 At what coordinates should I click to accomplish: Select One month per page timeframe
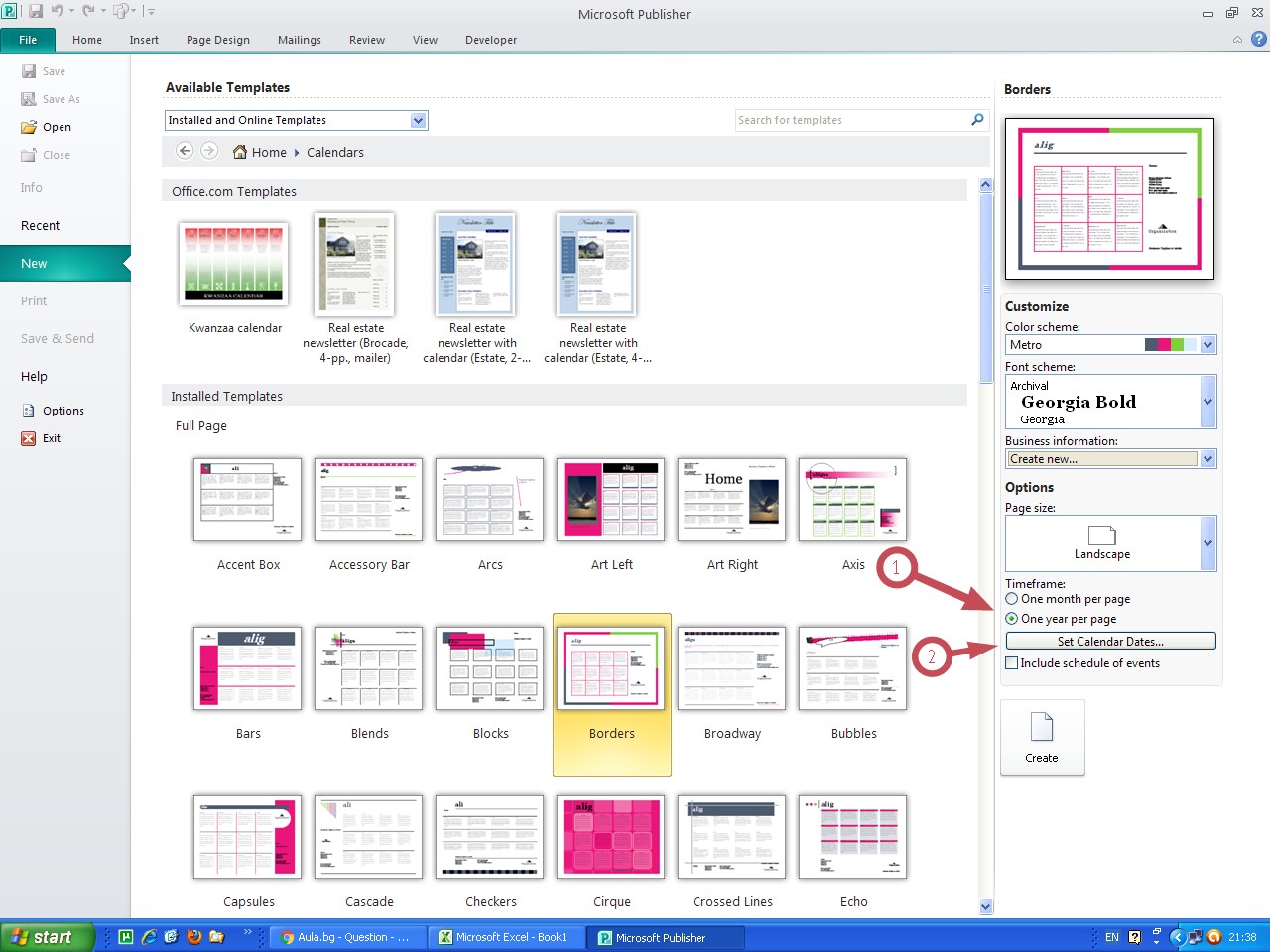[1012, 599]
